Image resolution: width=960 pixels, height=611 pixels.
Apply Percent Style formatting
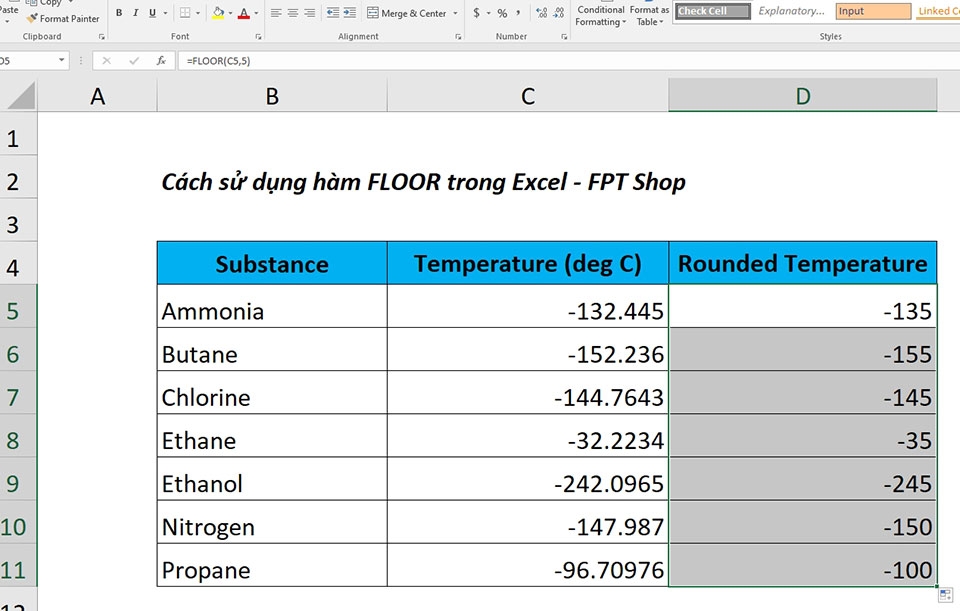click(x=500, y=13)
